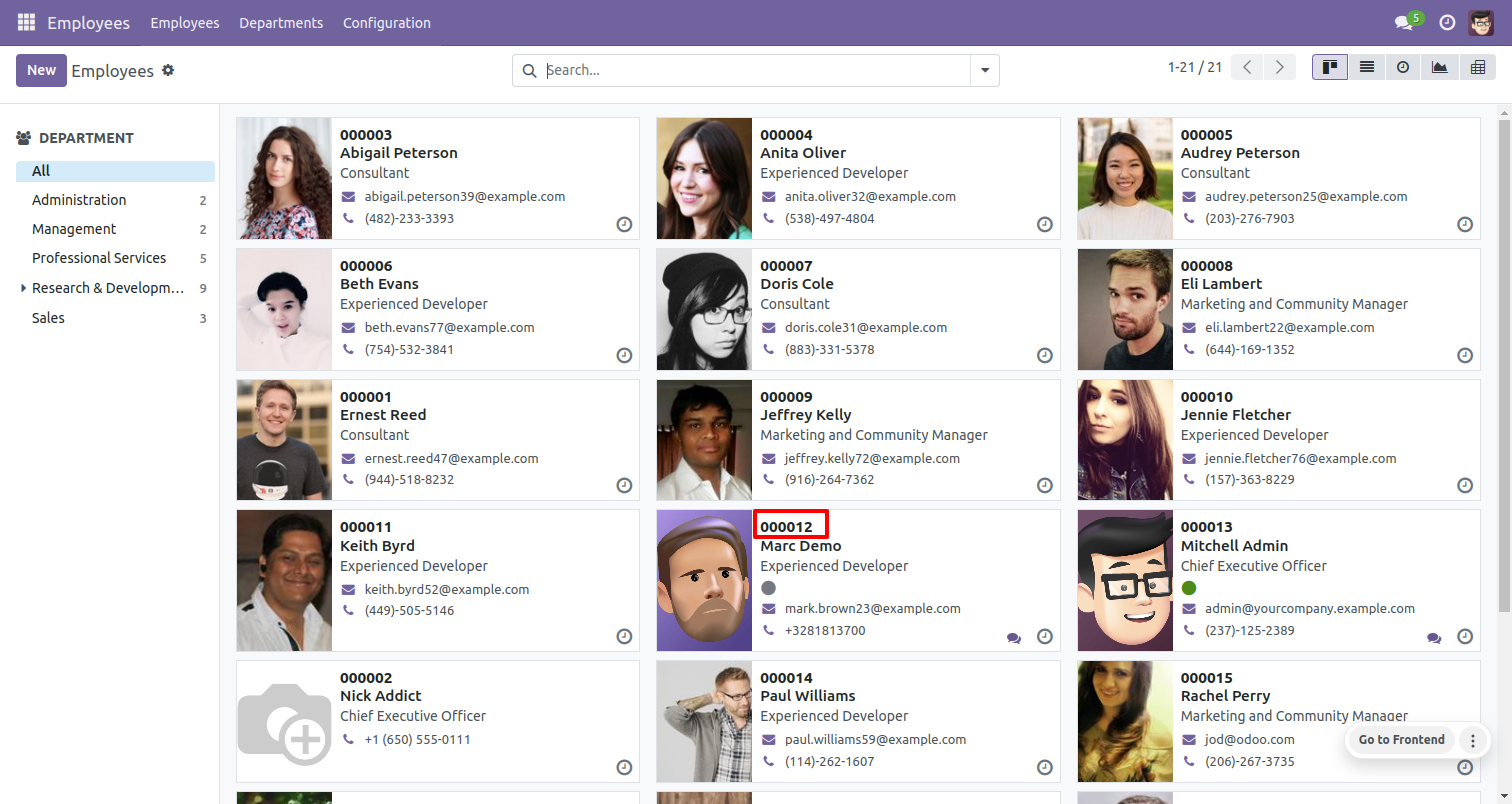Filter by Management department
1512x804 pixels.
tap(115, 229)
